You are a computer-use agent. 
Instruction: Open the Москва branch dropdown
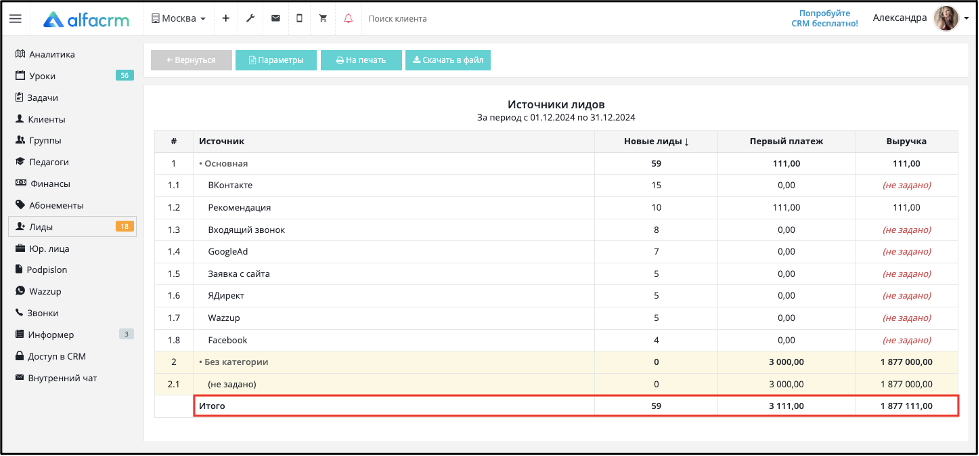click(178, 19)
